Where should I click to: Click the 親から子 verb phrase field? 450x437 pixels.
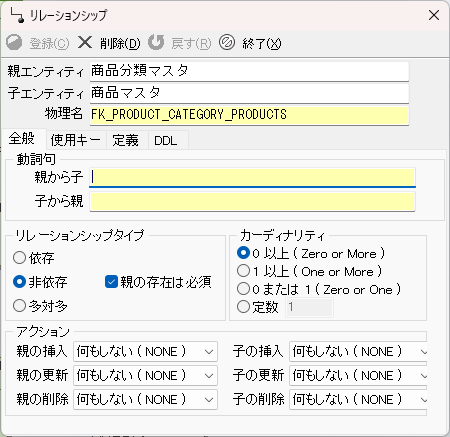click(252, 177)
